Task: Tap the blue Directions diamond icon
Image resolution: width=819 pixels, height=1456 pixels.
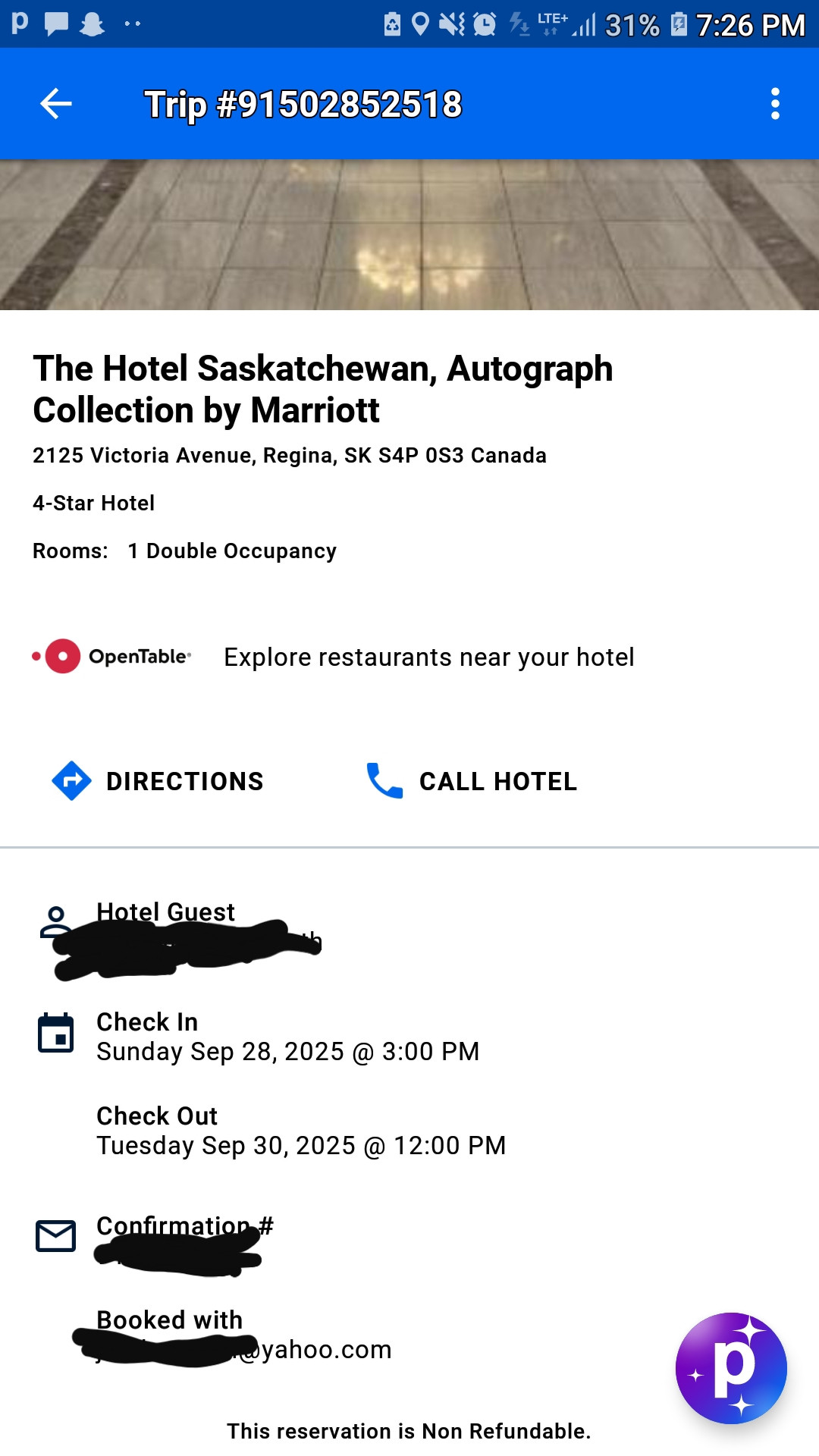Action: pyautogui.click(x=71, y=780)
